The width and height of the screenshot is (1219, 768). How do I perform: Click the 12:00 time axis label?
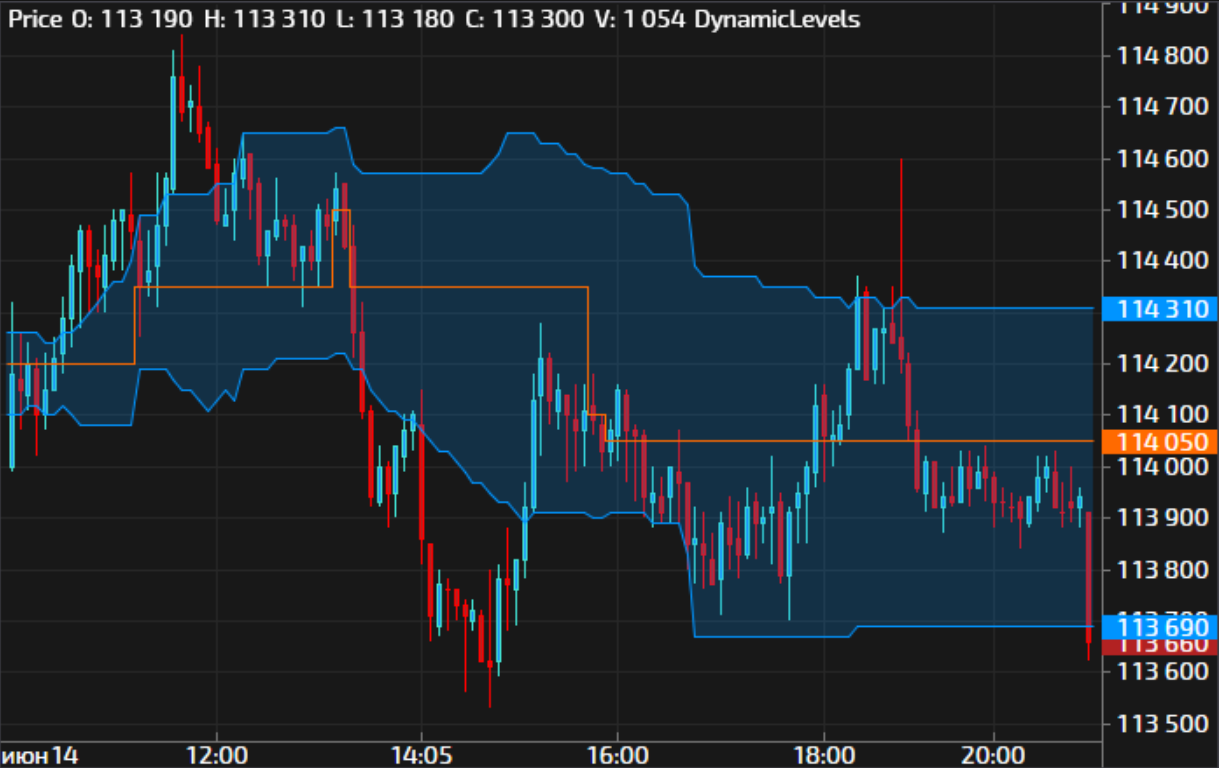tap(217, 754)
